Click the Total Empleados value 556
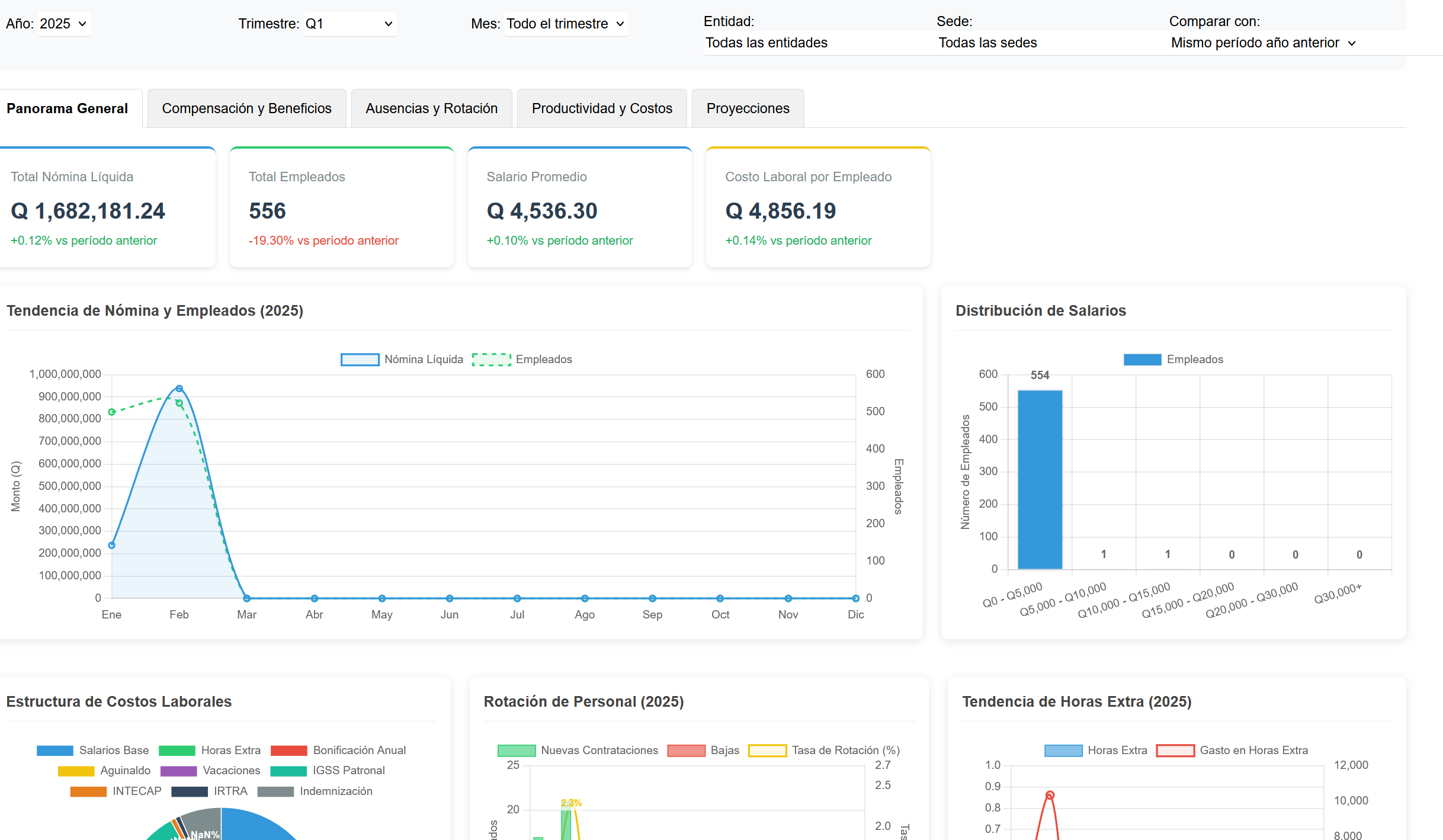Viewport: 1443px width, 840px height. tap(267, 211)
